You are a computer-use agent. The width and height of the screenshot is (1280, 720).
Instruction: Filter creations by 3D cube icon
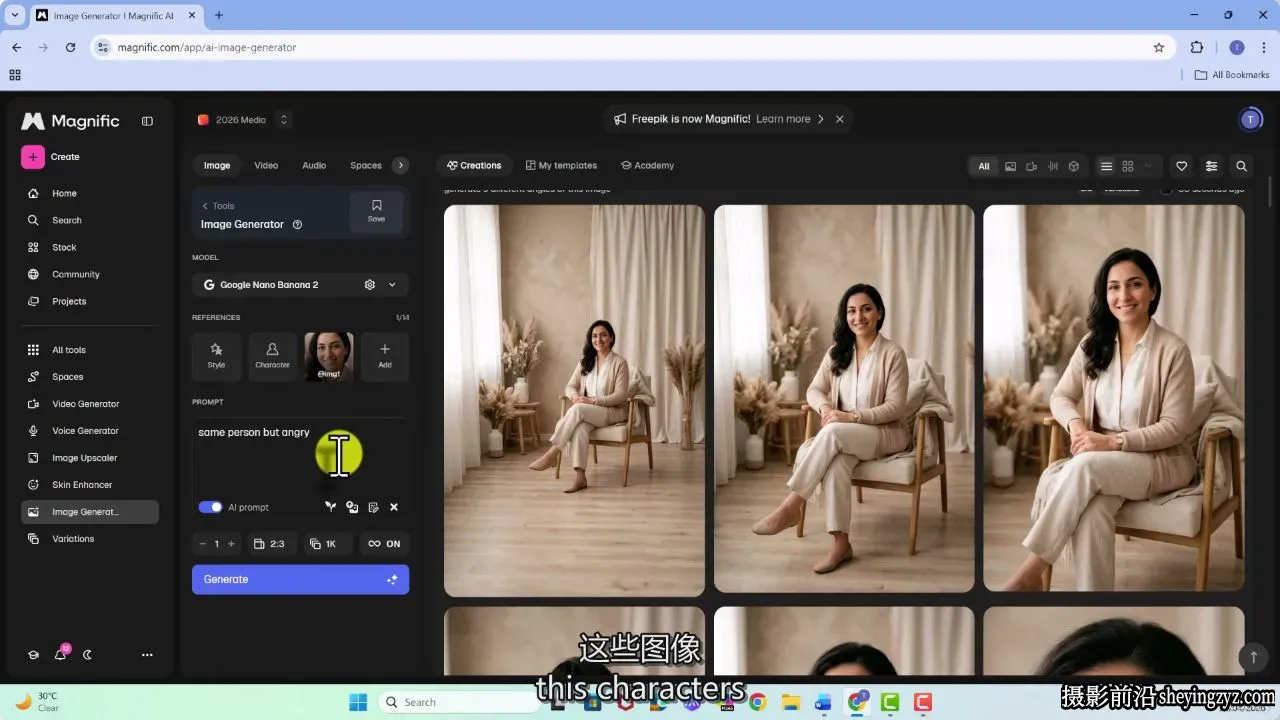pos(1073,166)
